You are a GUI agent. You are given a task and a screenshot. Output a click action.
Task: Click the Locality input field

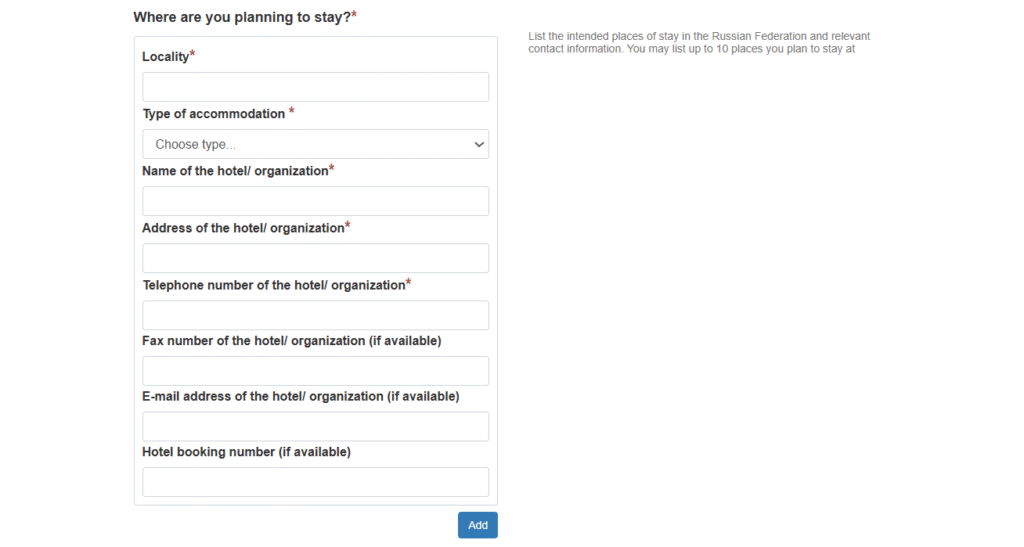click(x=315, y=87)
